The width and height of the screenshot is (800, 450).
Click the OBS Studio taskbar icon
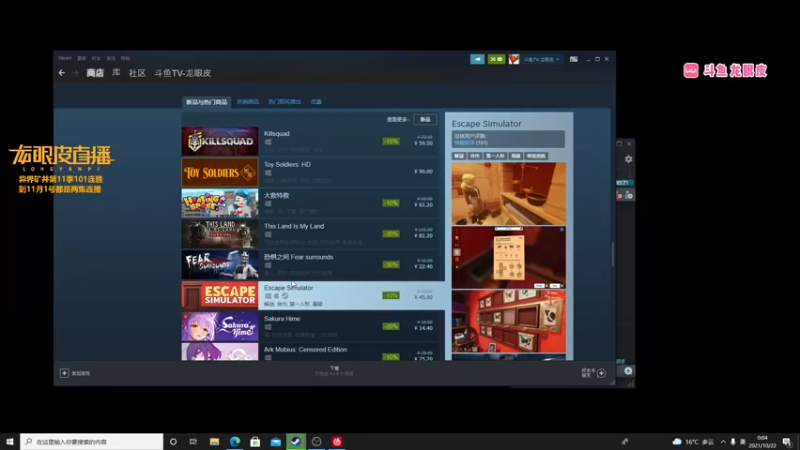[316, 441]
